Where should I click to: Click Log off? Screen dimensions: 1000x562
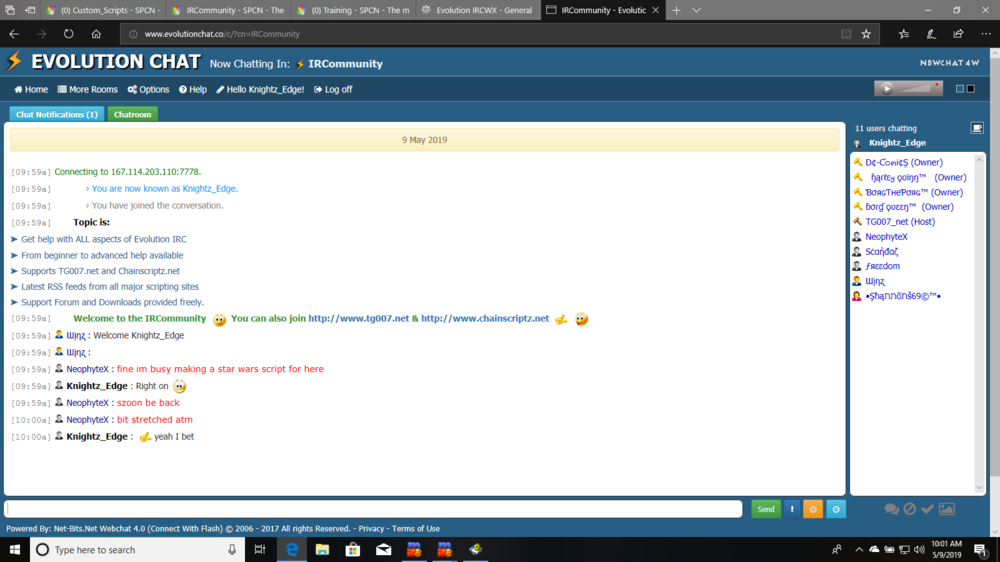333,89
